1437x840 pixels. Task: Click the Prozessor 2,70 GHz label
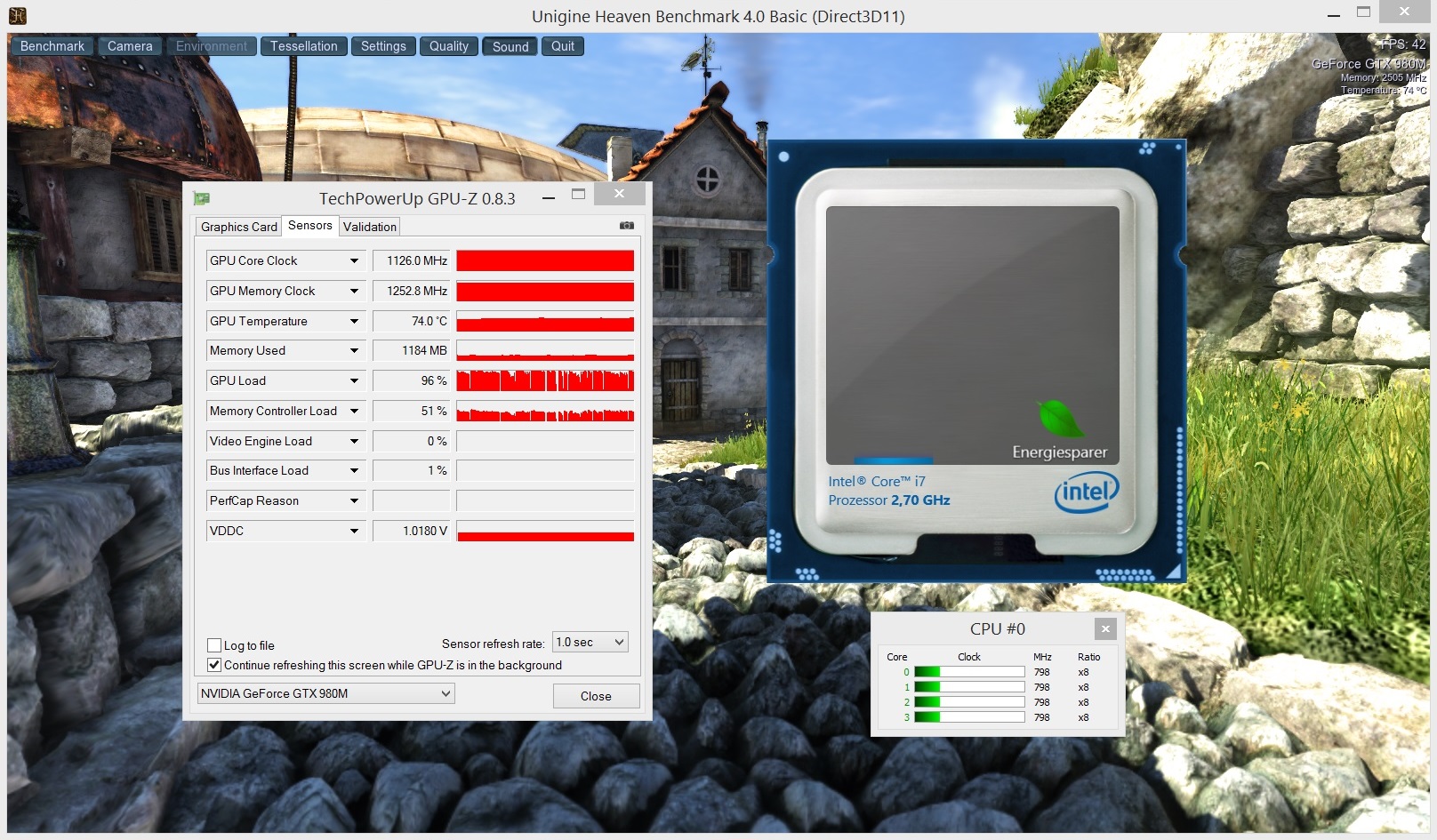(x=889, y=500)
